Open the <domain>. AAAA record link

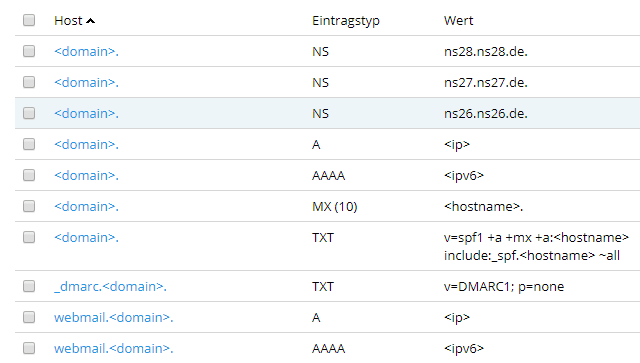(x=87, y=176)
